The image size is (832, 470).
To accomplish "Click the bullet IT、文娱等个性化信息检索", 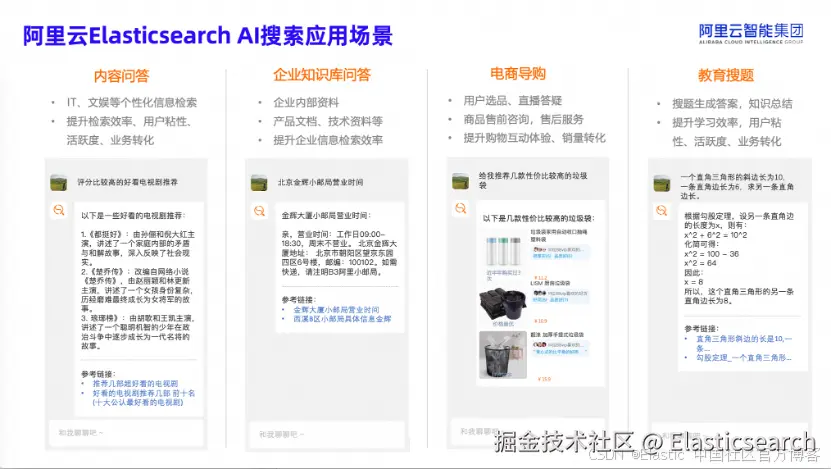I will click(x=132, y=102).
